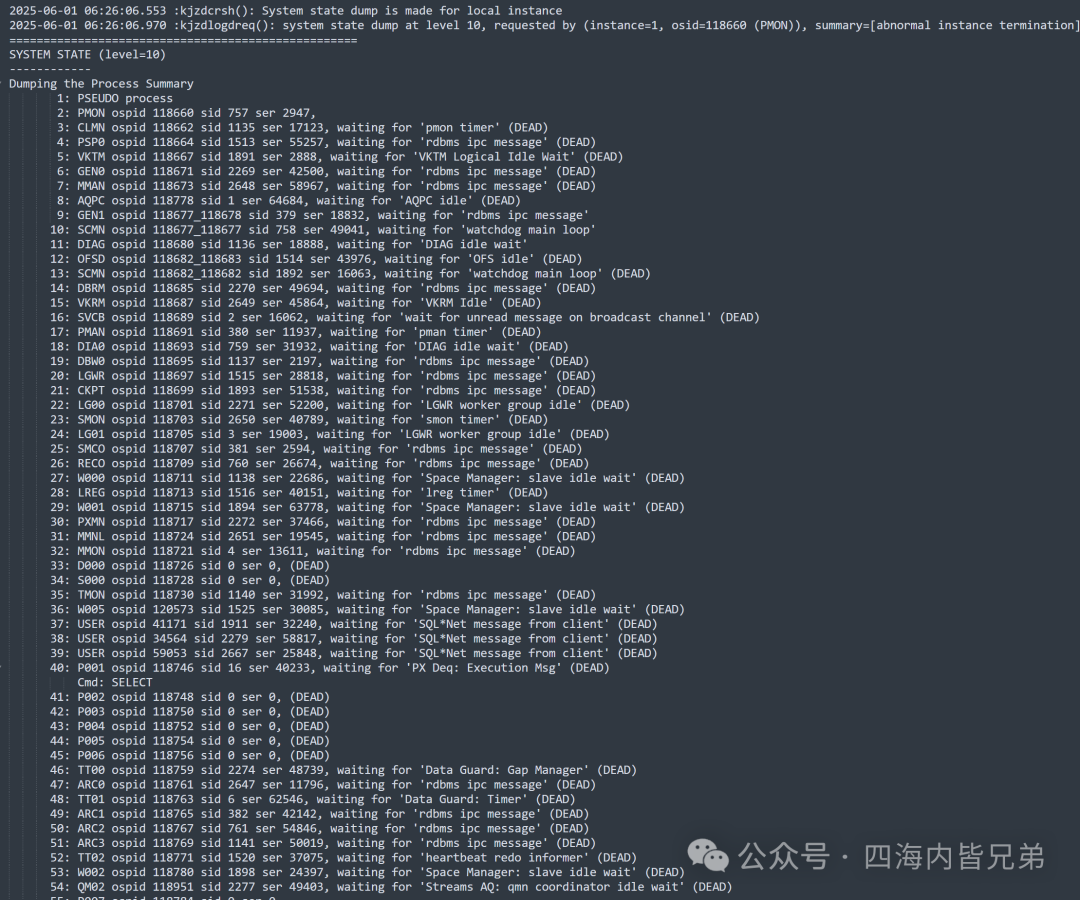Select the P001 'PX Deq: Execution Msg' line
Screen dimensions: 1080x900
[x=330, y=668]
